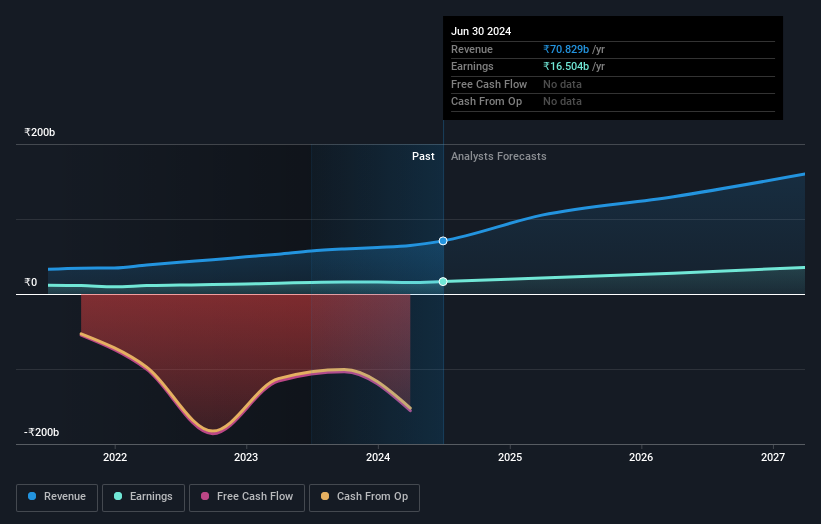This screenshot has height=524, width=821.
Task: Click the Analysts Forecasts label
Action: coord(498,157)
